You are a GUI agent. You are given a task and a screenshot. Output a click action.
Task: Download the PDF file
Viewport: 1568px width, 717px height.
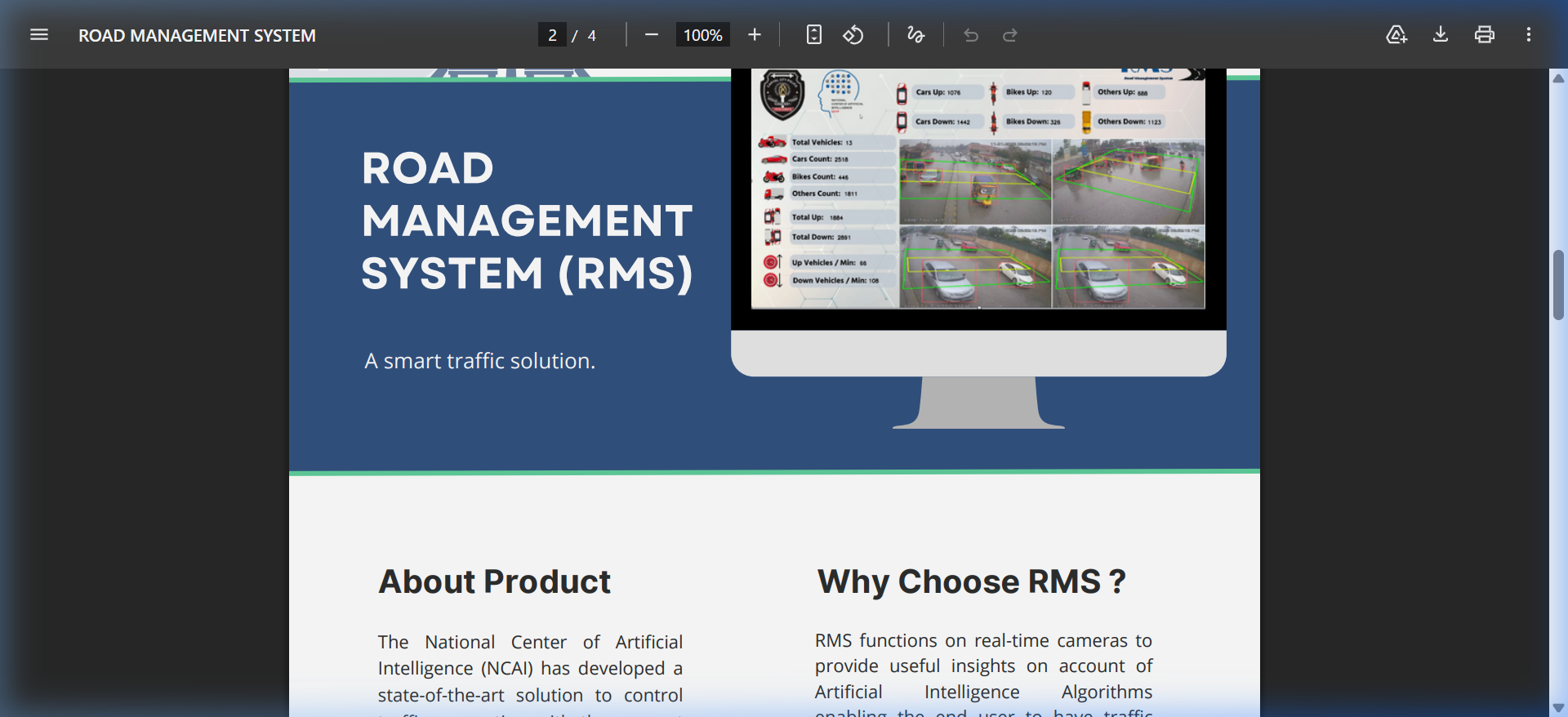[x=1441, y=34]
